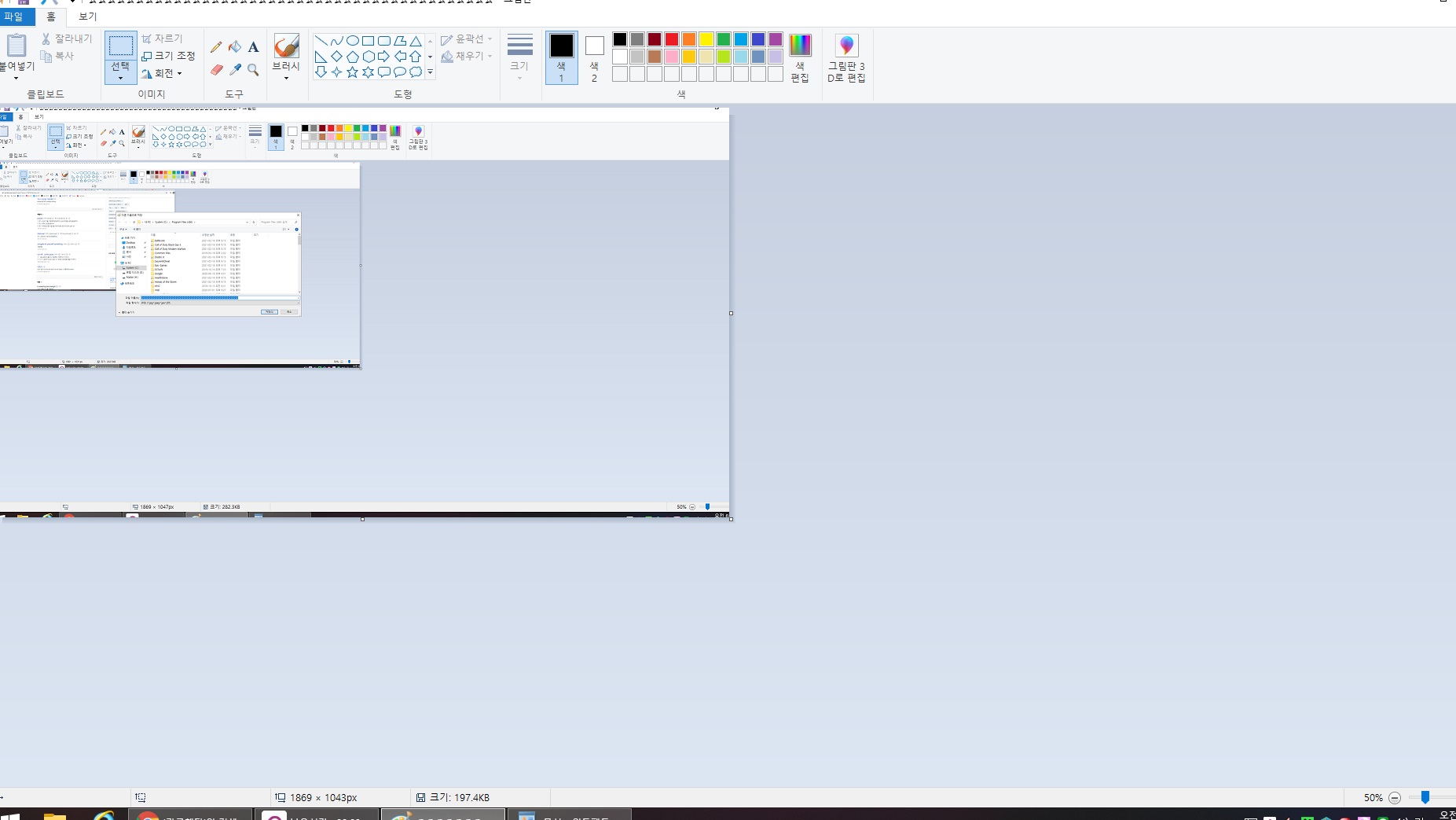Image resolution: width=1456 pixels, height=820 pixels.
Task: Open 그림판 3D로 편집 Paint 3D
Action: point(846,58)
